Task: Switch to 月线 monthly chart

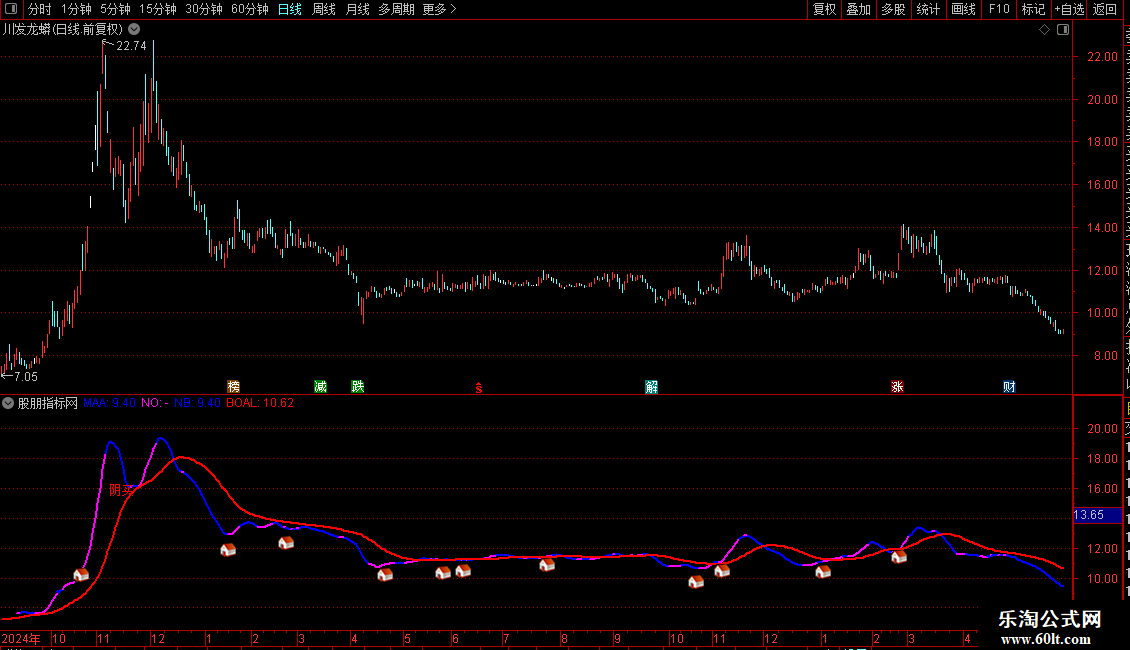Action: 357,9
